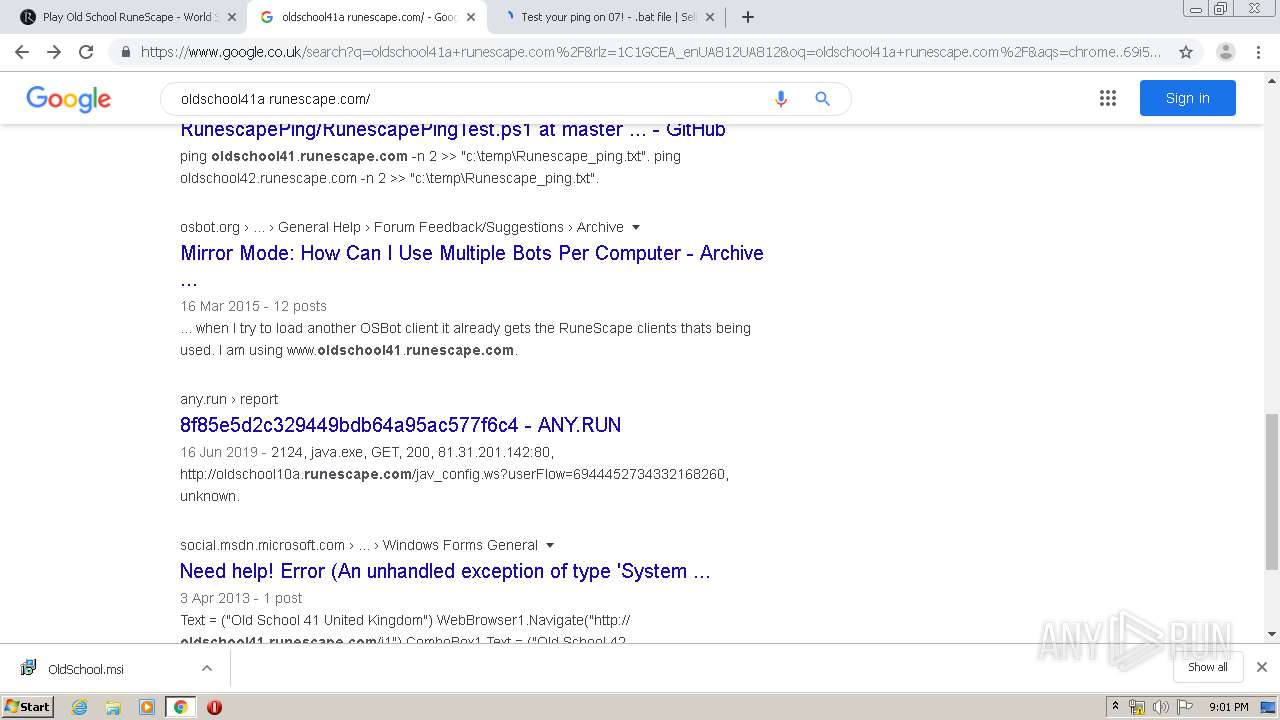Open the downloaded OldSchool.msi file
This screenshot has width=1280, height=720.
88,669
